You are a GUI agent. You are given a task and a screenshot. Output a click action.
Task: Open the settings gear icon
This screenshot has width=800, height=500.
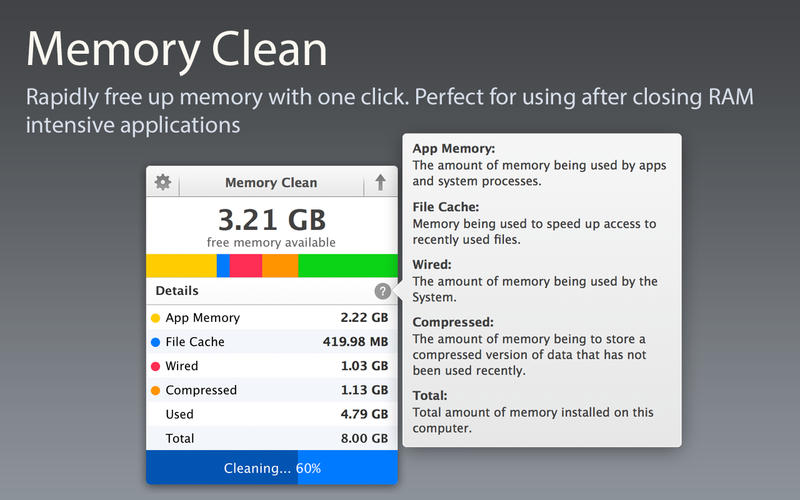163,182
